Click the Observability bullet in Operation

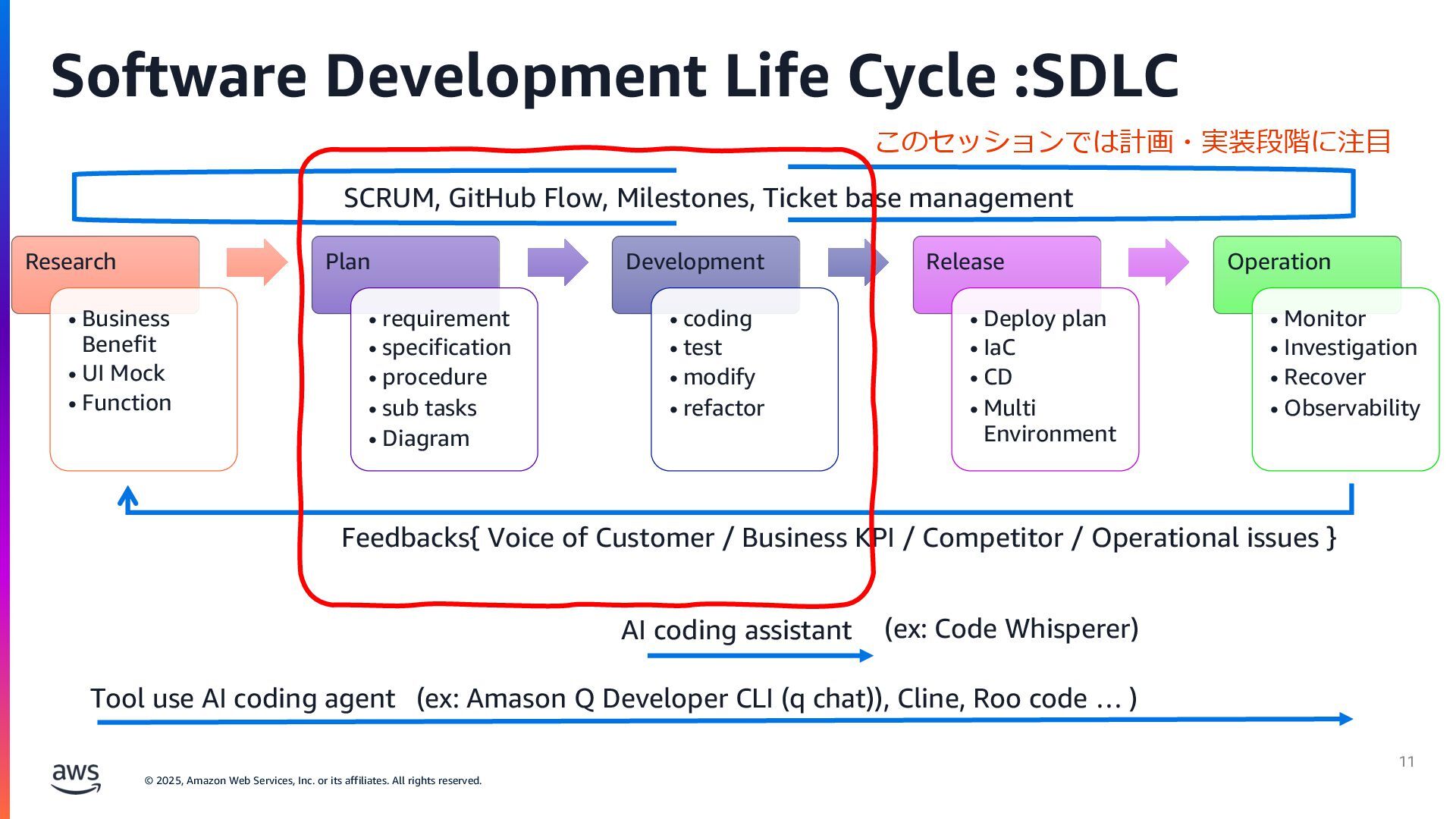(1351, 408)
